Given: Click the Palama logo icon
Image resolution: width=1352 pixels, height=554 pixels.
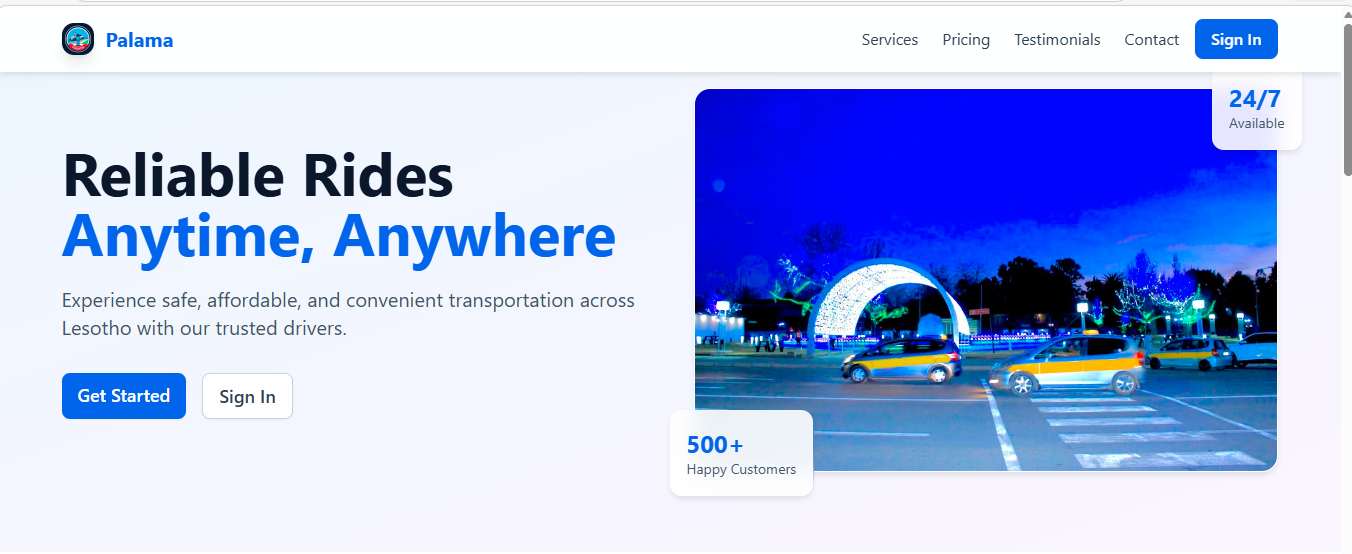Looking at the screenshot, I should click(x=78, y=40).
